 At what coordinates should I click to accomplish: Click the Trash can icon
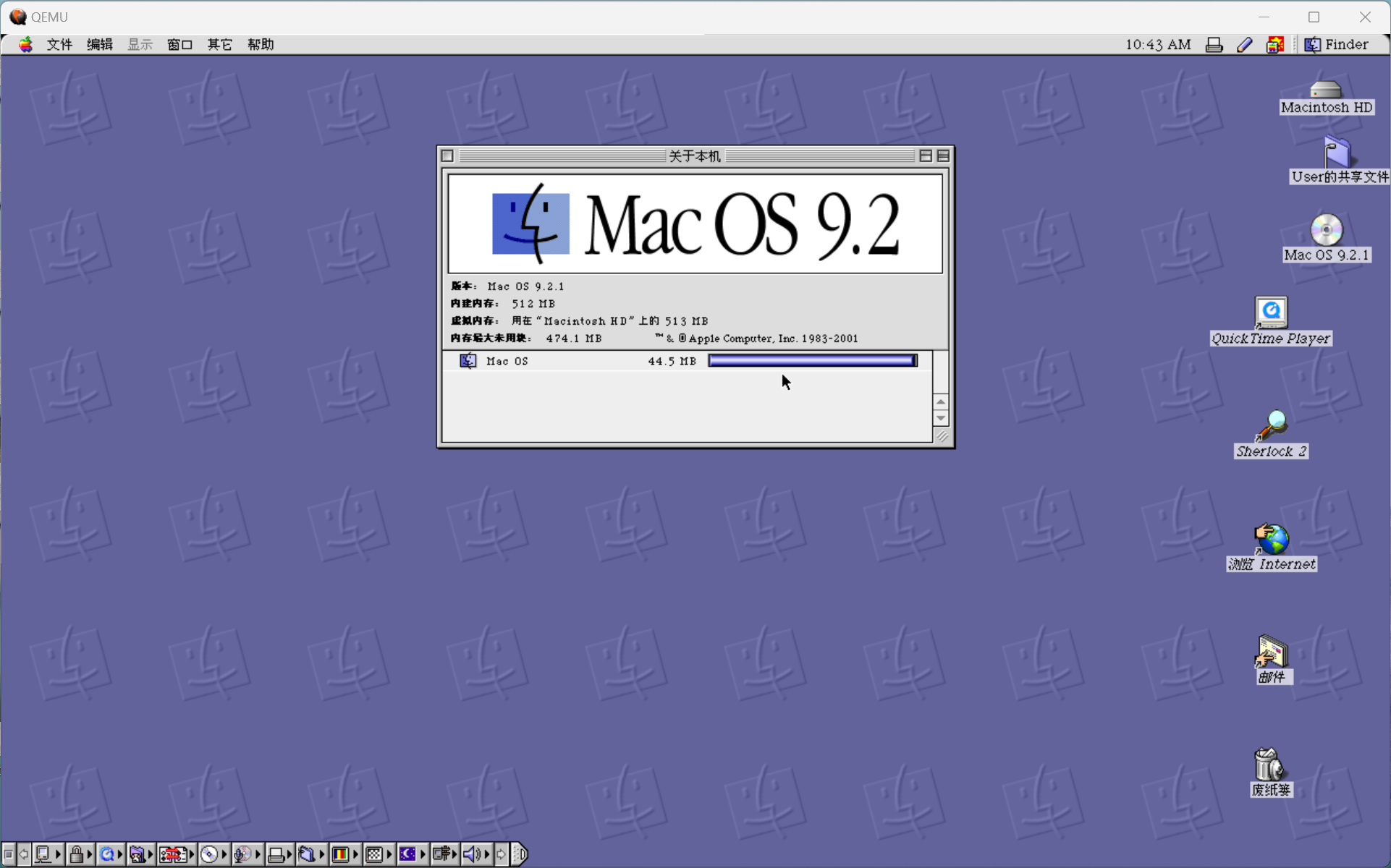[1269, 765]
